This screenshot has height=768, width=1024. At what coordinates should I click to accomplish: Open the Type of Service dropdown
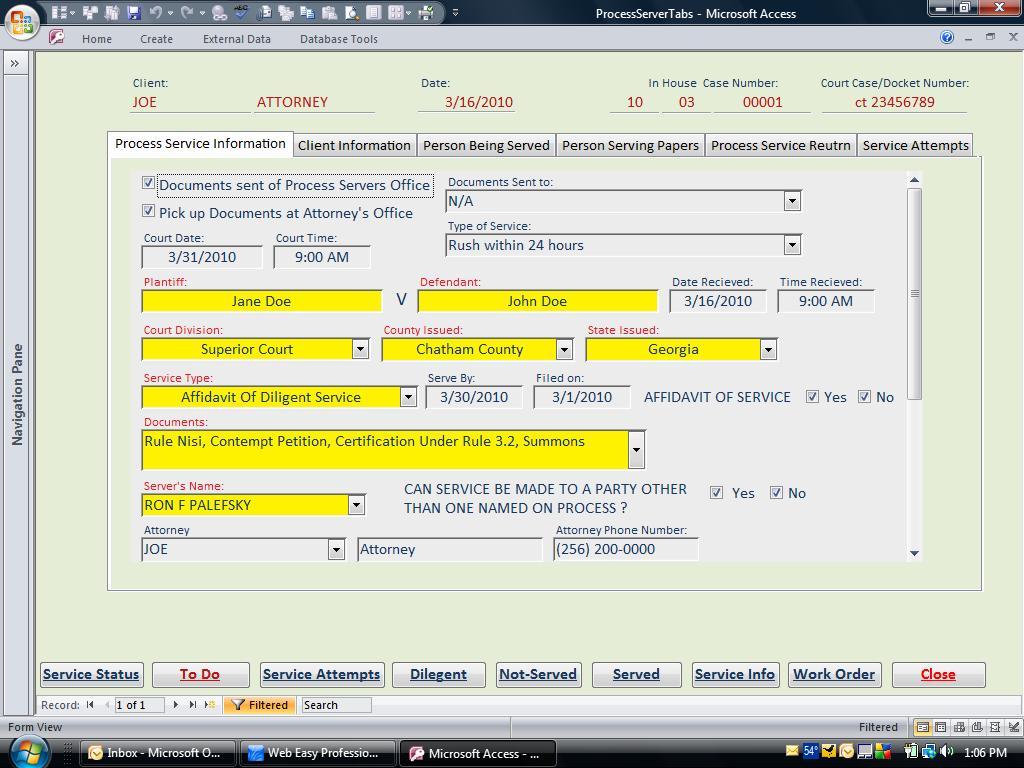(792, 244)
